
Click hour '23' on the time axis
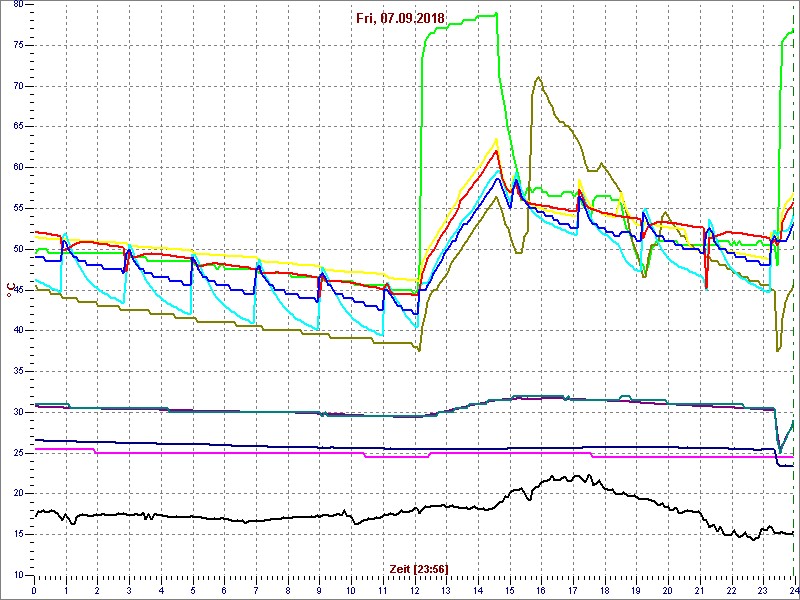[x=762, y=588]
